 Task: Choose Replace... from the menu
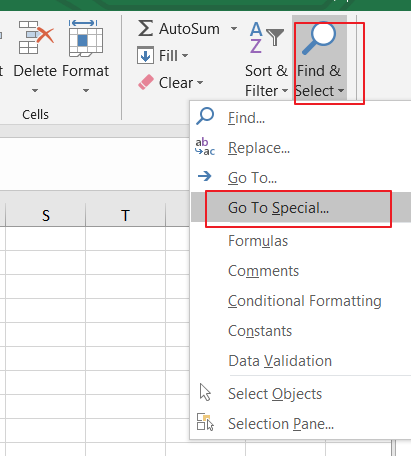click(x=301, y=148)
